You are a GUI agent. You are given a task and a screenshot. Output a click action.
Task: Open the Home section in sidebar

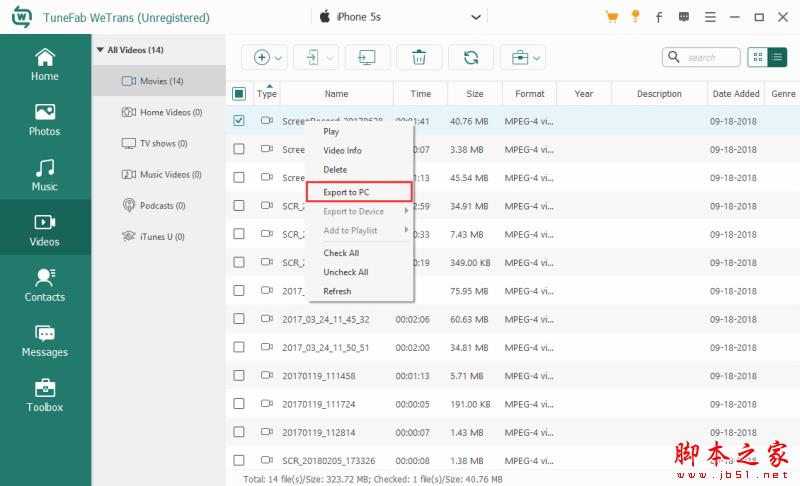(45, 65)
